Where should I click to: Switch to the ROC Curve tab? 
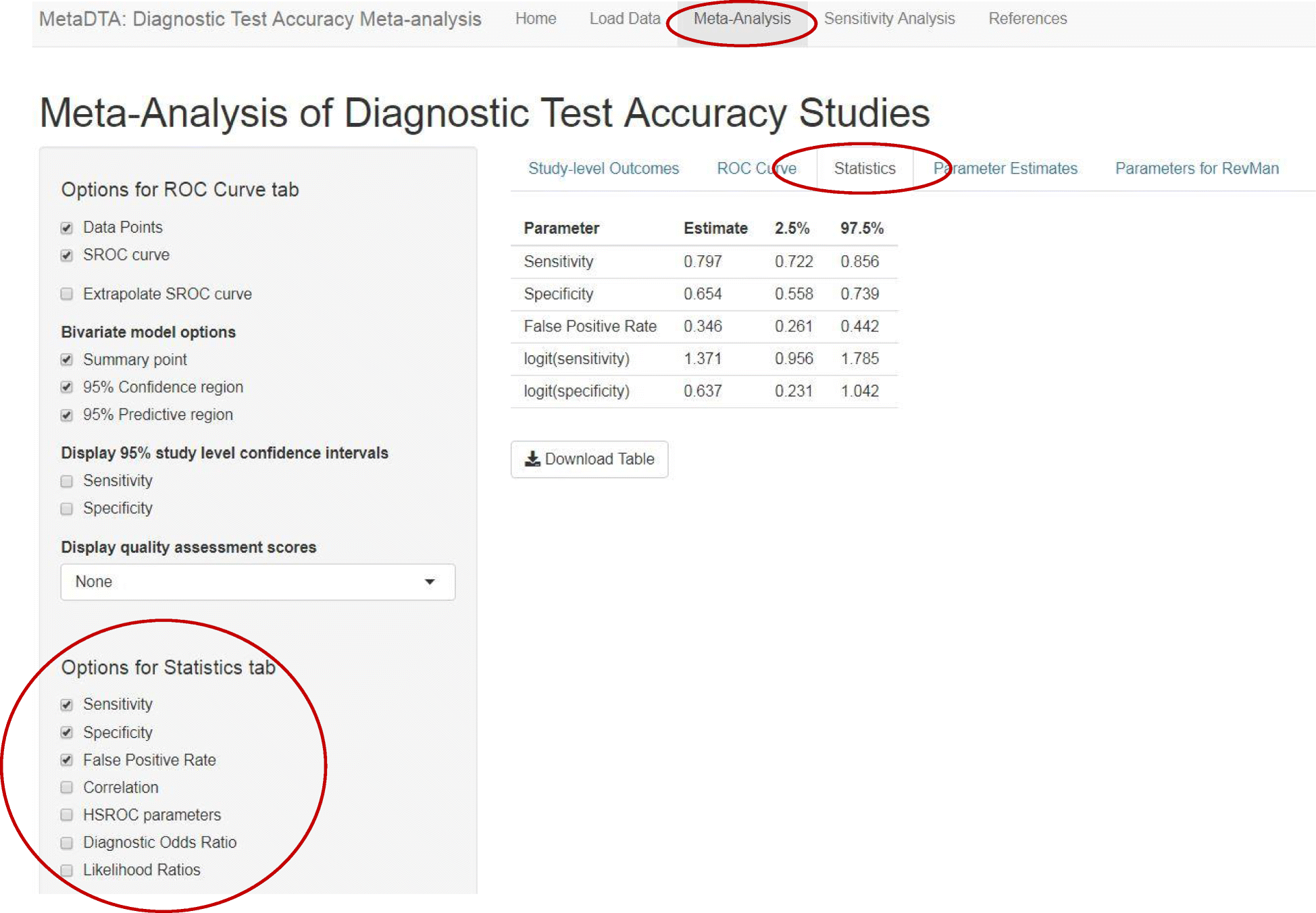(x=757, y=168)
